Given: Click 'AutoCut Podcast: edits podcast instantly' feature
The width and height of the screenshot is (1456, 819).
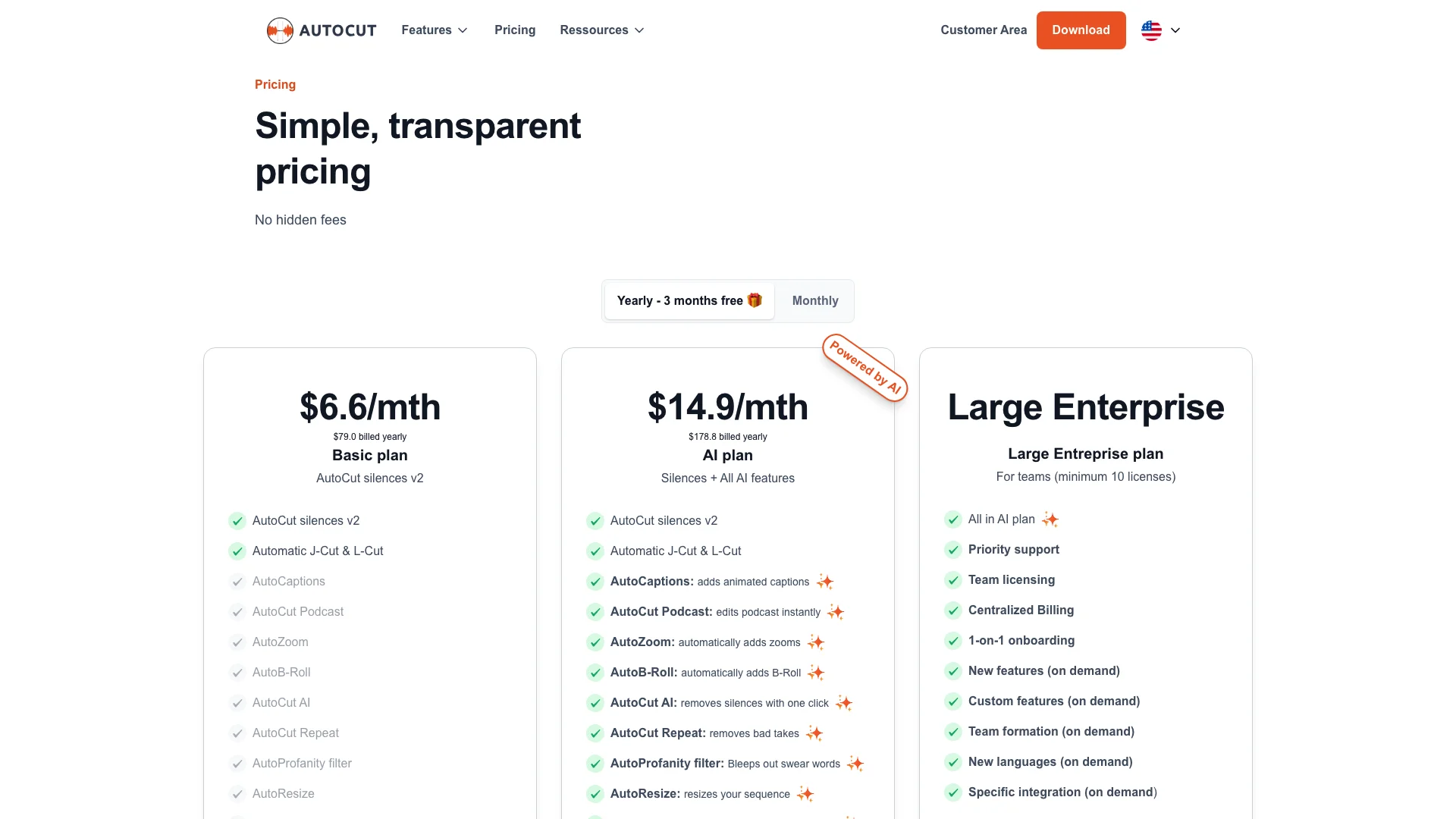Looking at the screenshot, I should pos(715,612).
